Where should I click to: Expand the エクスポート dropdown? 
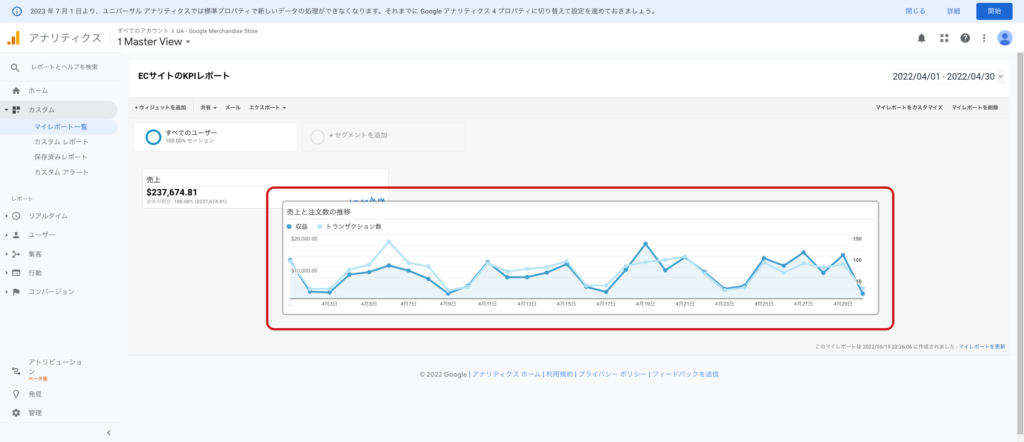pyautogui.click(x=267, y=107)
